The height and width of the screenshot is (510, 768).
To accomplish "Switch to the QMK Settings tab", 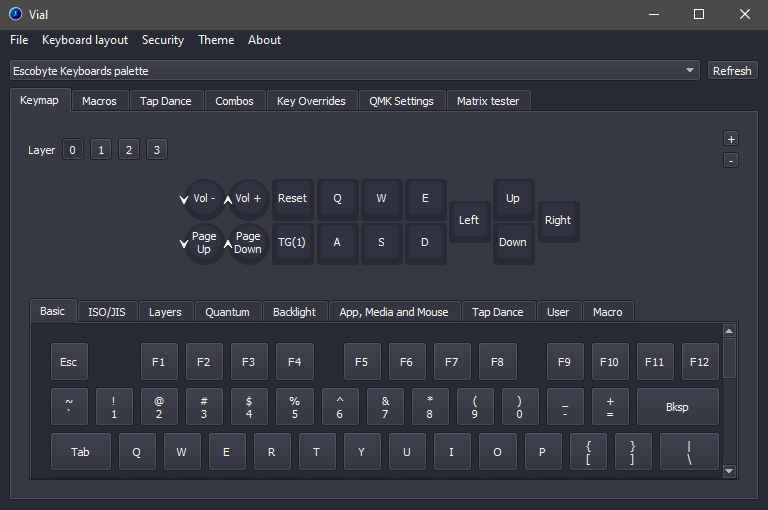I will (401, 101).
